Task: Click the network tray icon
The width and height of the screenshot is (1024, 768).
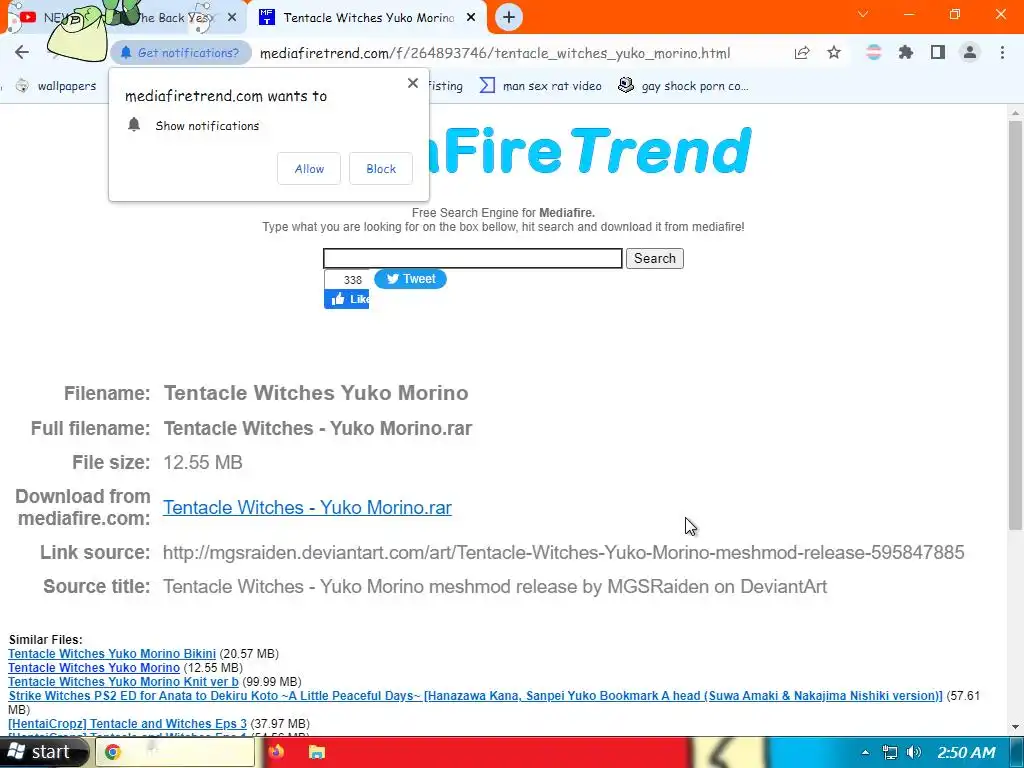Action: coord(889,752)
